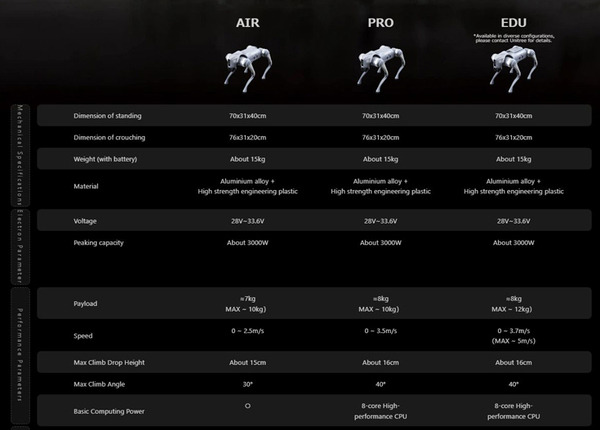Click the EDU speed value 0 ~ 3.7m/s
This screenshot has height=430, width=600.
514,330
